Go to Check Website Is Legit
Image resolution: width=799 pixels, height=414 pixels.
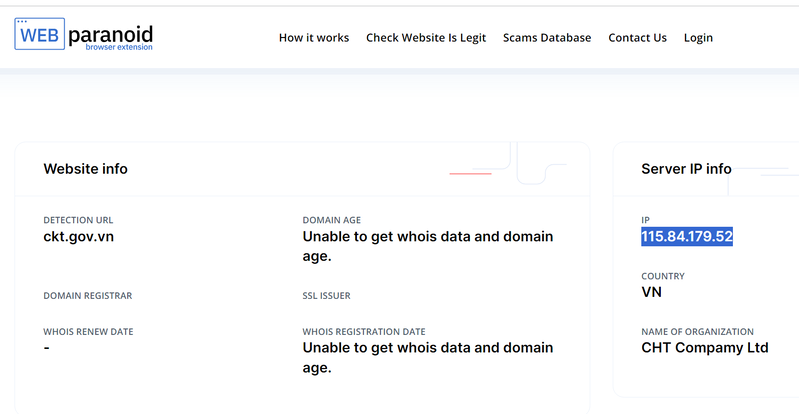tap(426, 38)
